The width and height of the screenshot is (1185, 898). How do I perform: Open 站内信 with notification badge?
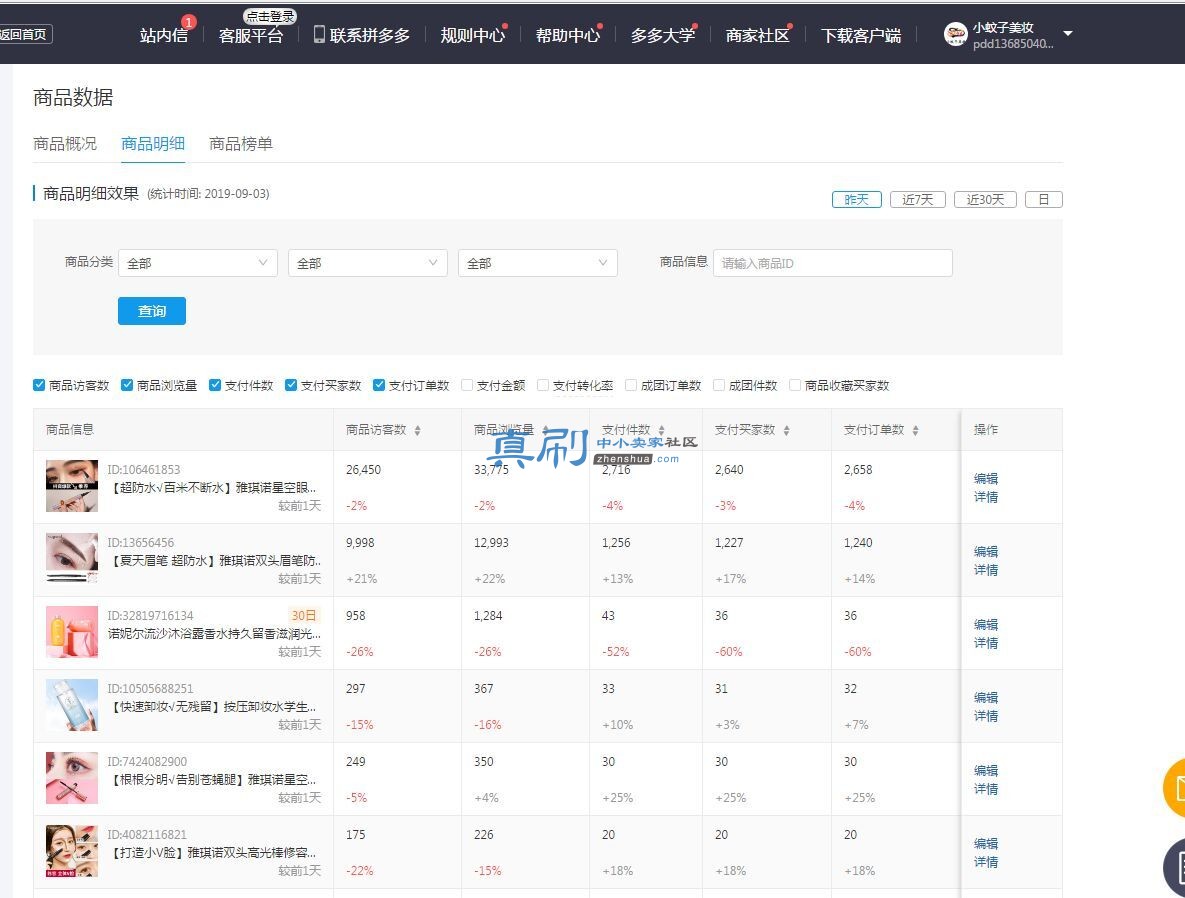164,35
